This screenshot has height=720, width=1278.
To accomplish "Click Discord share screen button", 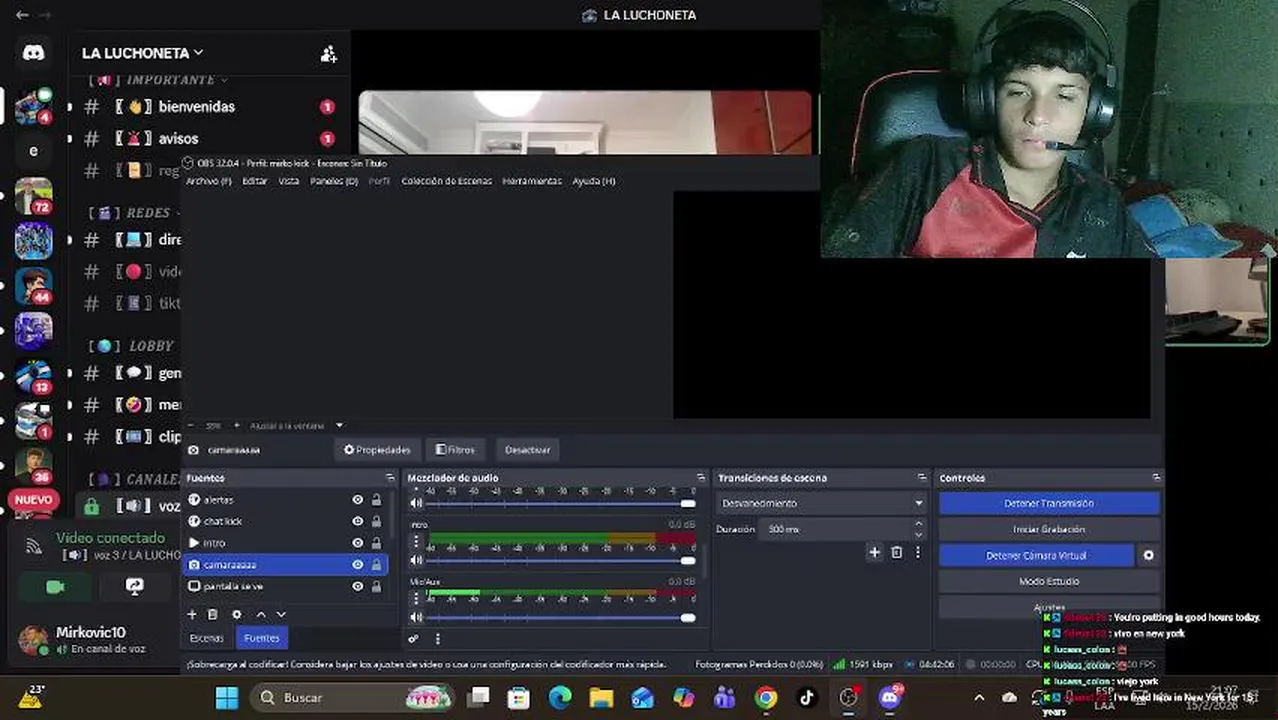I will (x=135, y=587).
